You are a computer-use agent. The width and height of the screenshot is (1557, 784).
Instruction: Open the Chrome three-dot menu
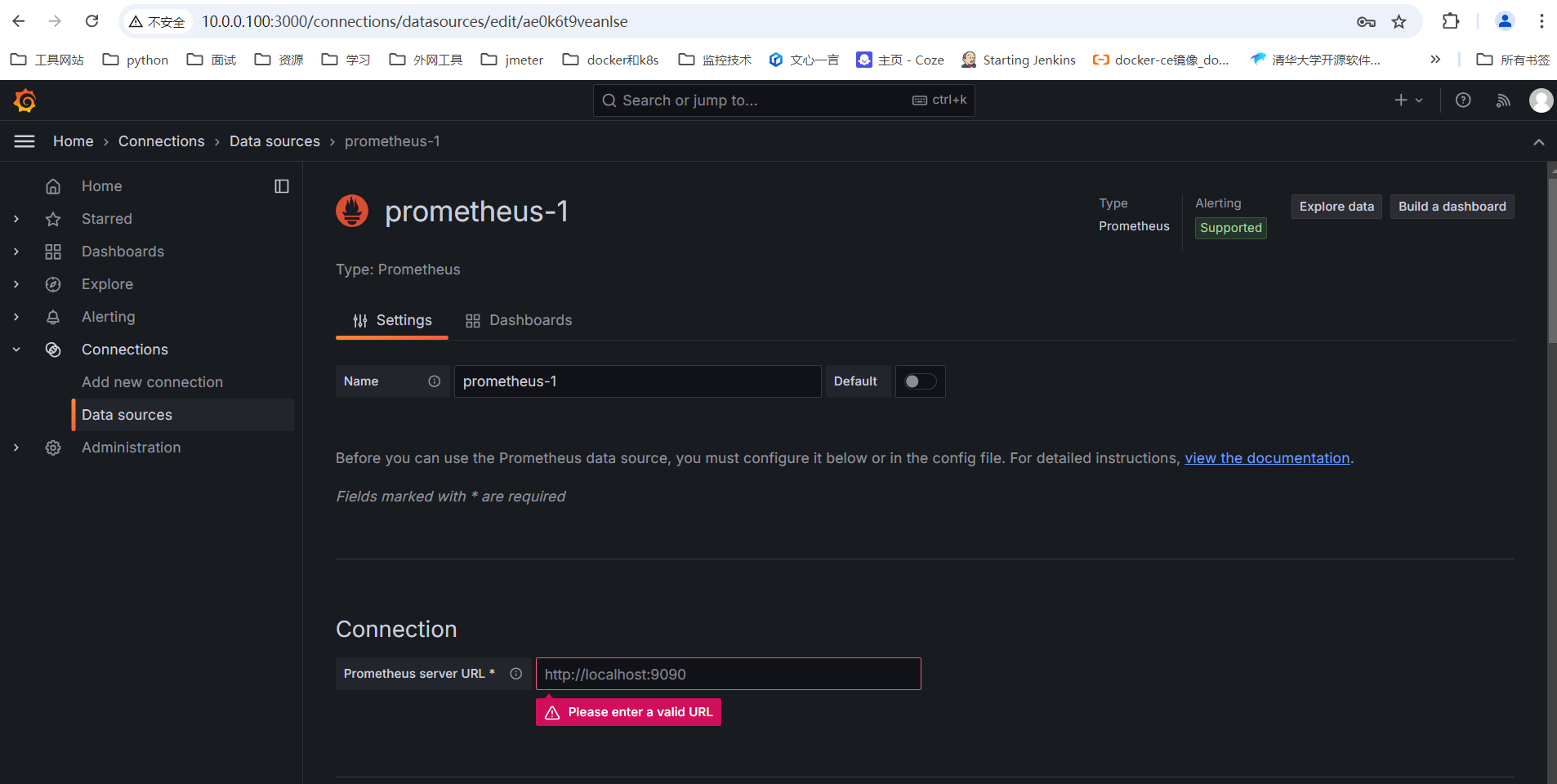tap(1541, 21)
